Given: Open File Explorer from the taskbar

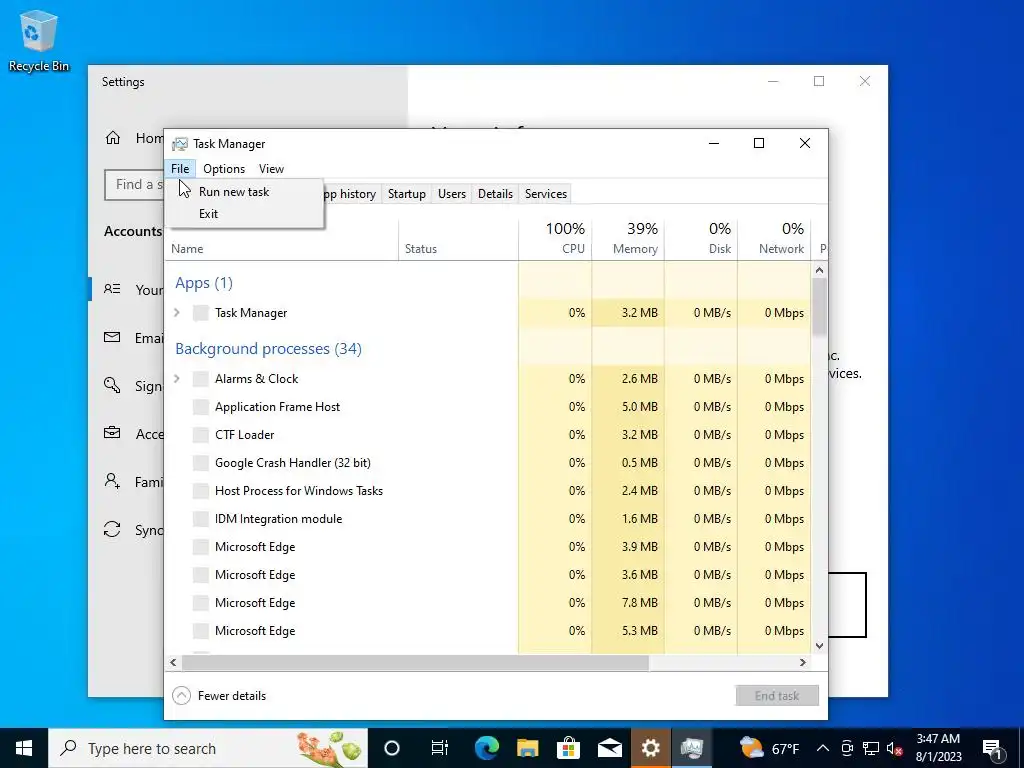Looking at the screenshot, I should (x=528, y=748).
